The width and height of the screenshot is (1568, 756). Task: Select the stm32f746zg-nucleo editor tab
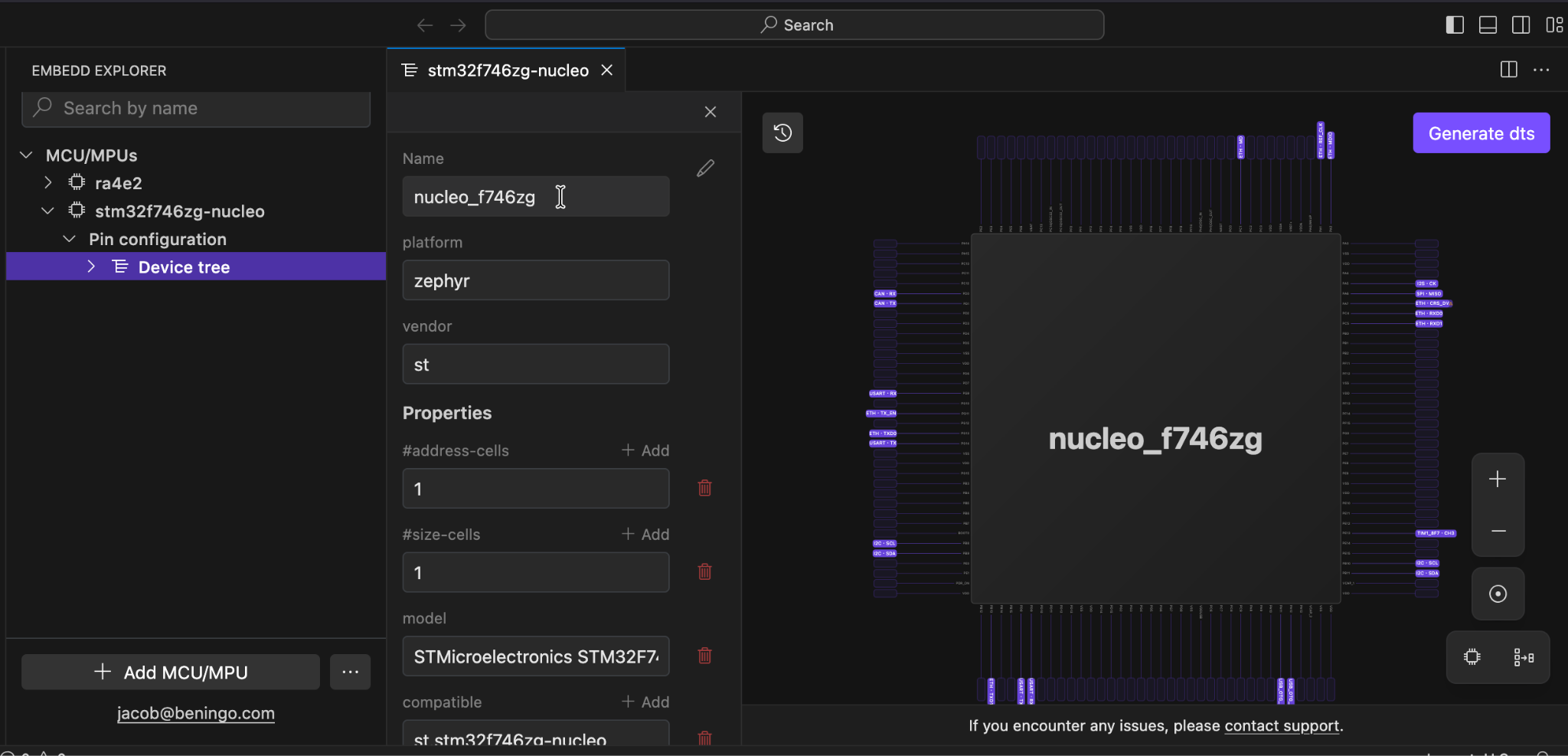coord(507,70)
